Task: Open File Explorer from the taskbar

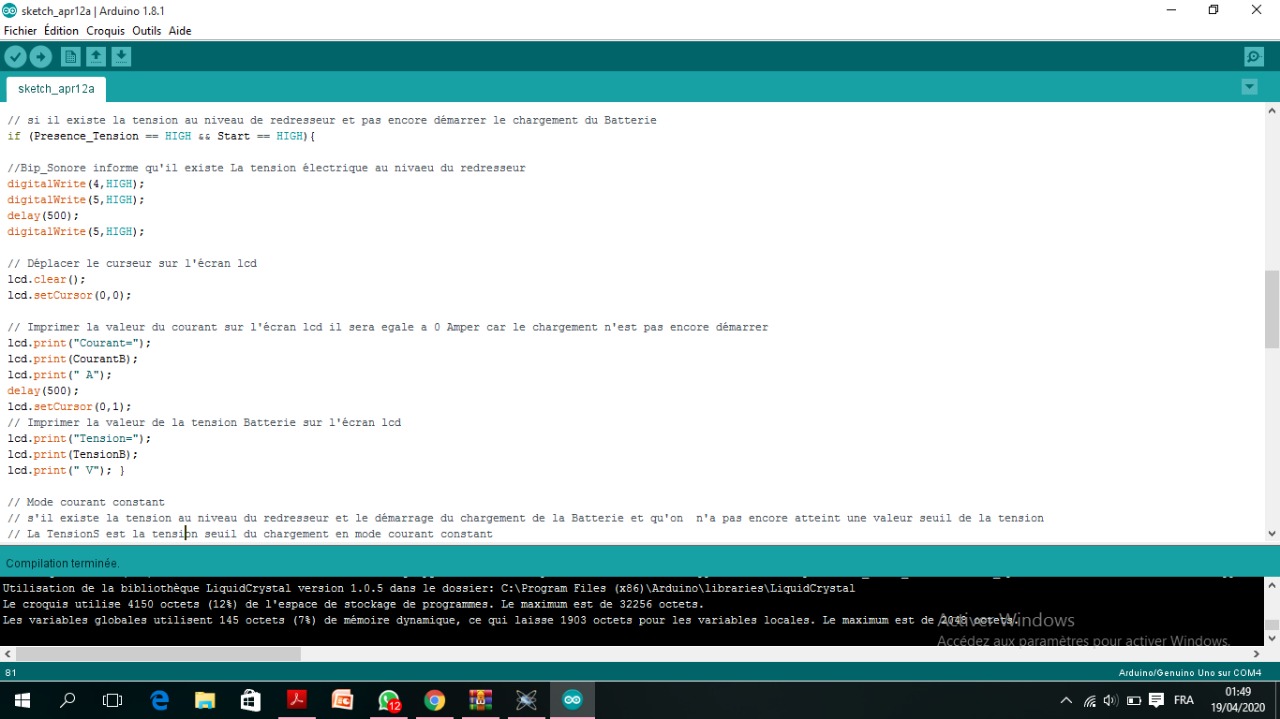Action: (x=205, y=700)
